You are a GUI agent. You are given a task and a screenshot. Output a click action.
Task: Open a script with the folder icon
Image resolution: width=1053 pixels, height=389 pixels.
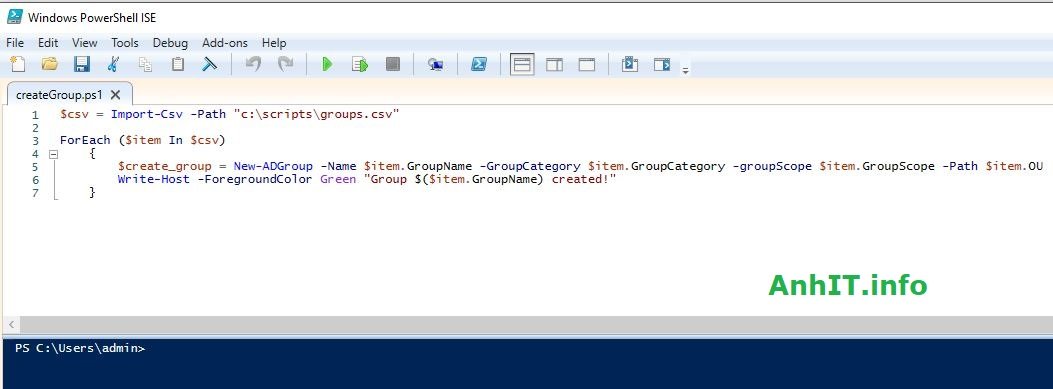[x=50, y=64]
